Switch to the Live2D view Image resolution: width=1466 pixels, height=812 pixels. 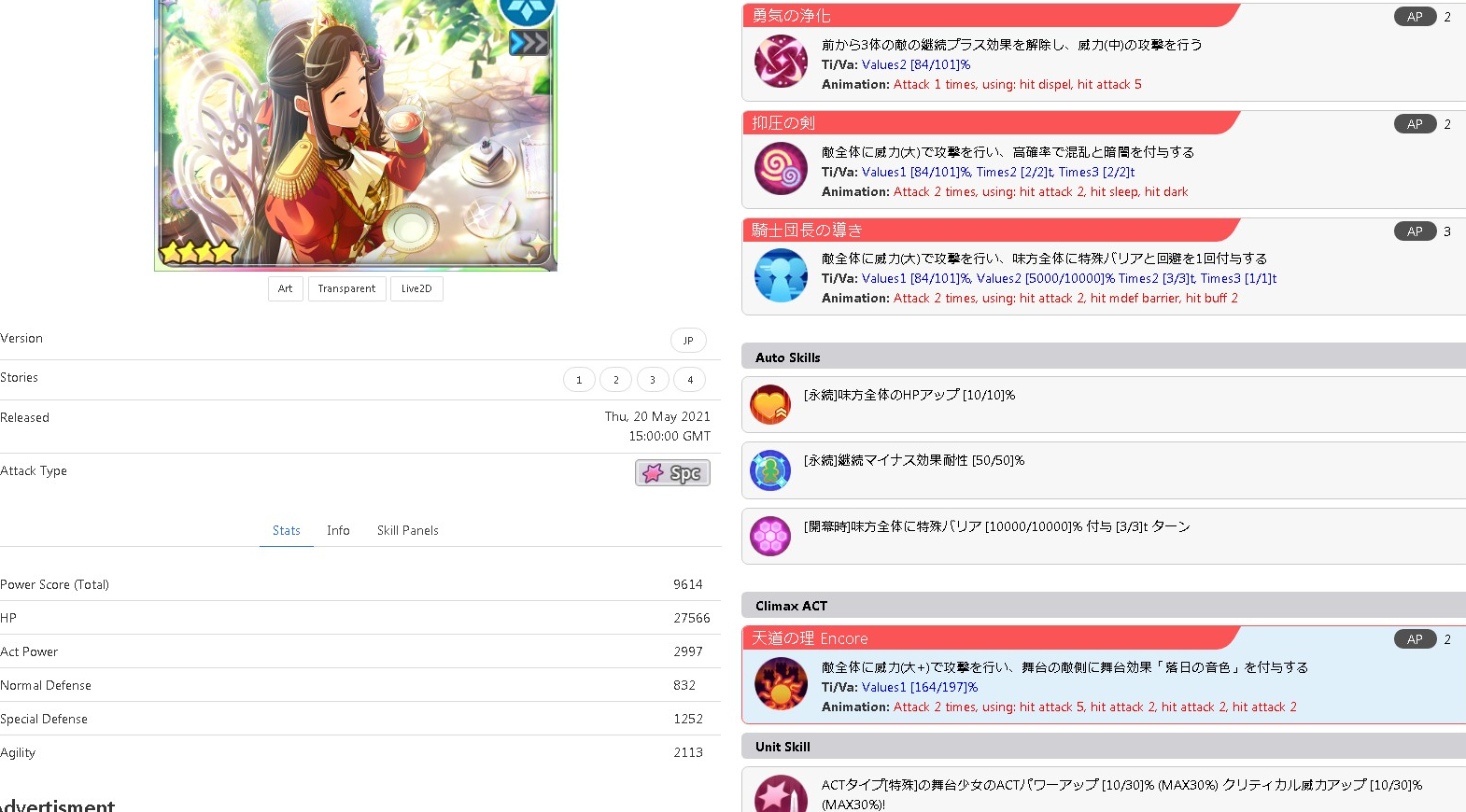[x=416, y=289]
